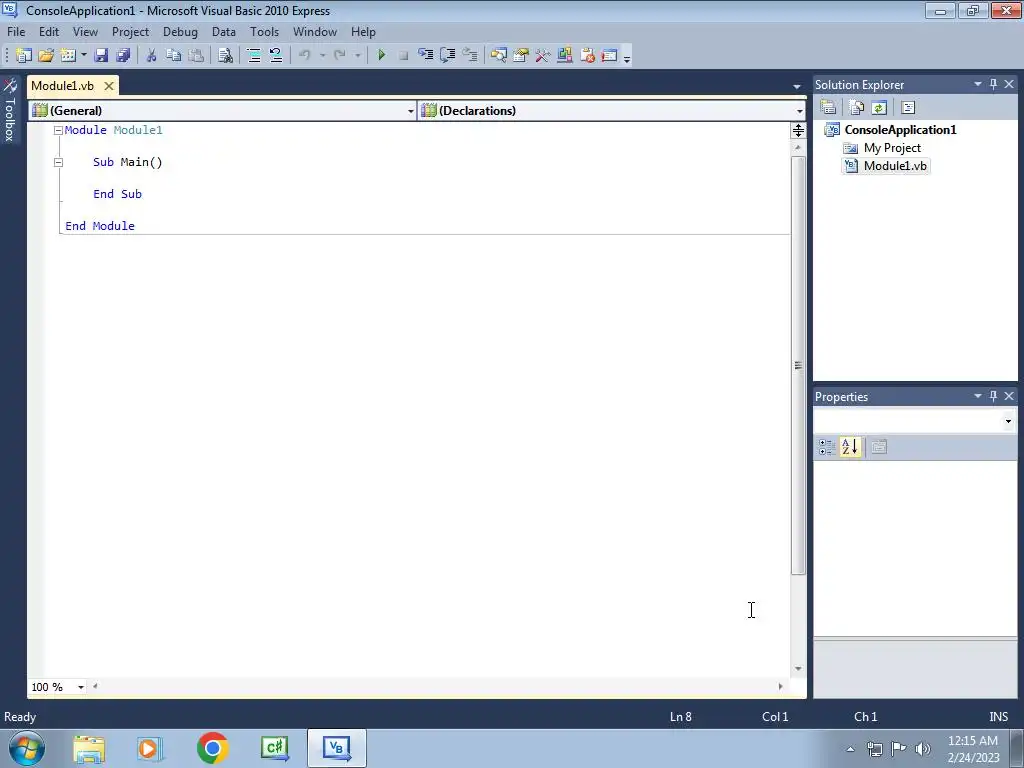The width and height of the screenshot is (1024, 768).
Task: Open the Toolbox wrench icon in toolbar
Action: point(543,56)
